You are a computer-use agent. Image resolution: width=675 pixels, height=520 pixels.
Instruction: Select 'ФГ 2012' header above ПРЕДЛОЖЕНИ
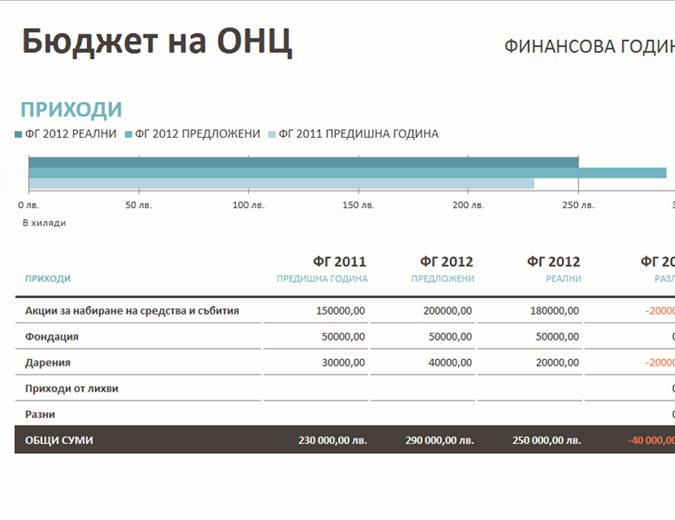[x=446, y=262]
